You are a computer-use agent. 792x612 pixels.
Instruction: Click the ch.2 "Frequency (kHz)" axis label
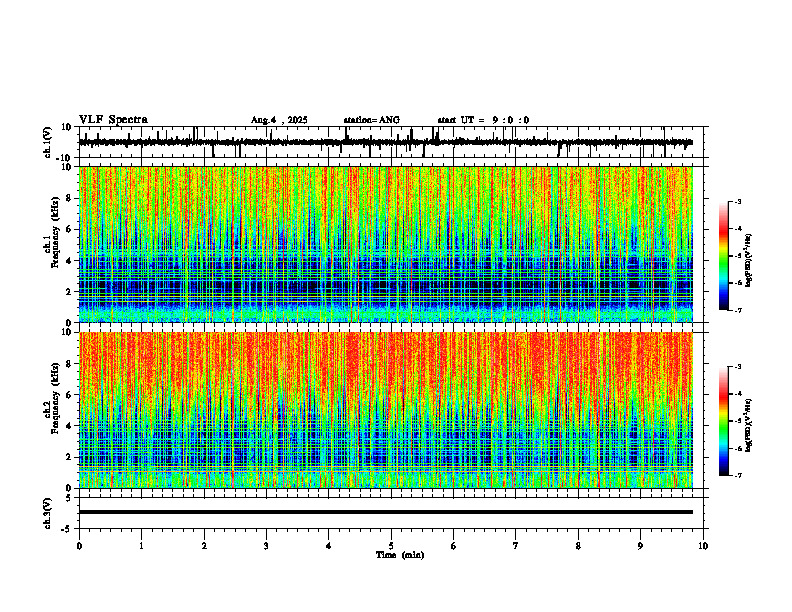click(55, 398)
